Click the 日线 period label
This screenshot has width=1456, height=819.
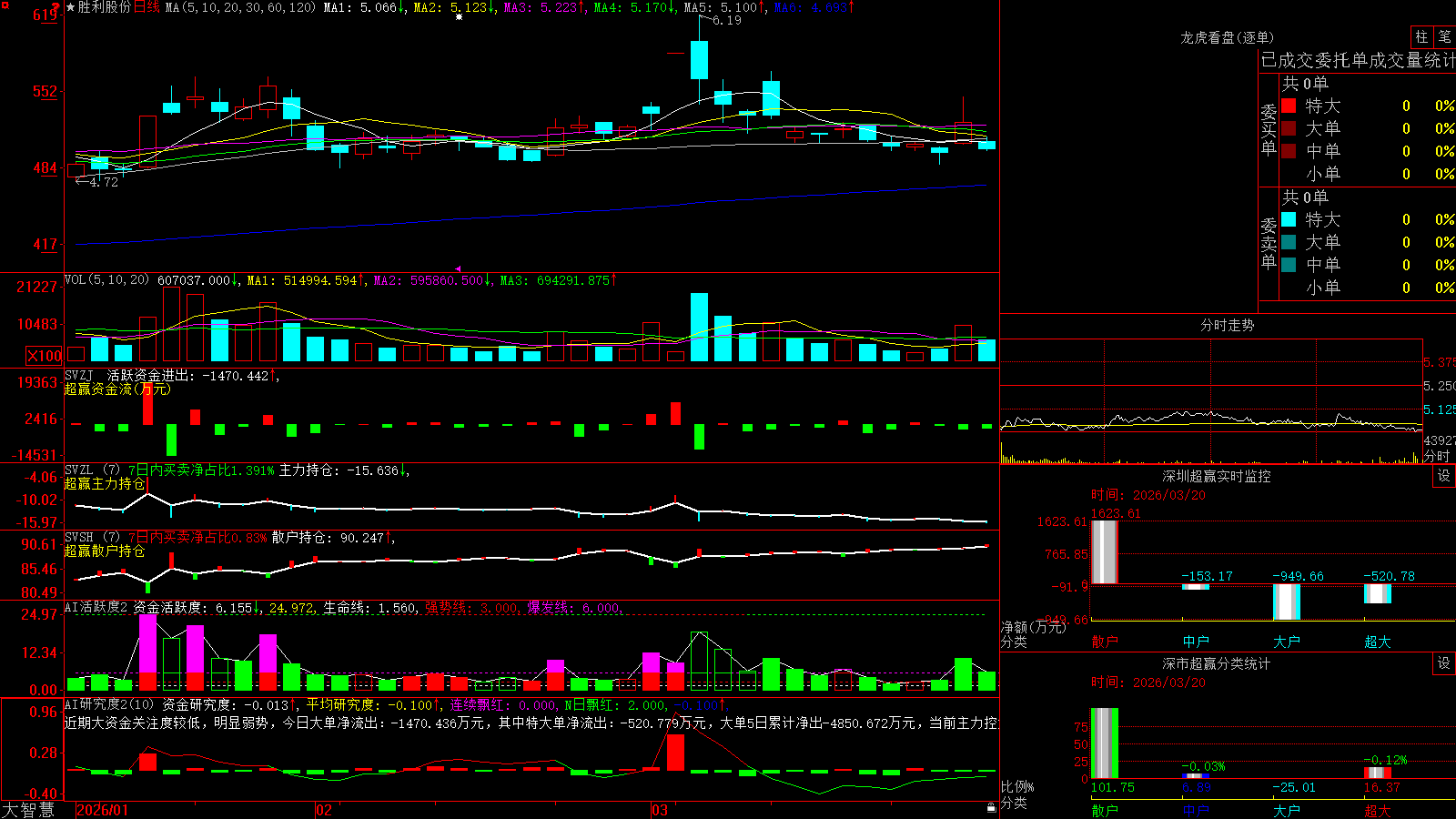click(147, 7)
